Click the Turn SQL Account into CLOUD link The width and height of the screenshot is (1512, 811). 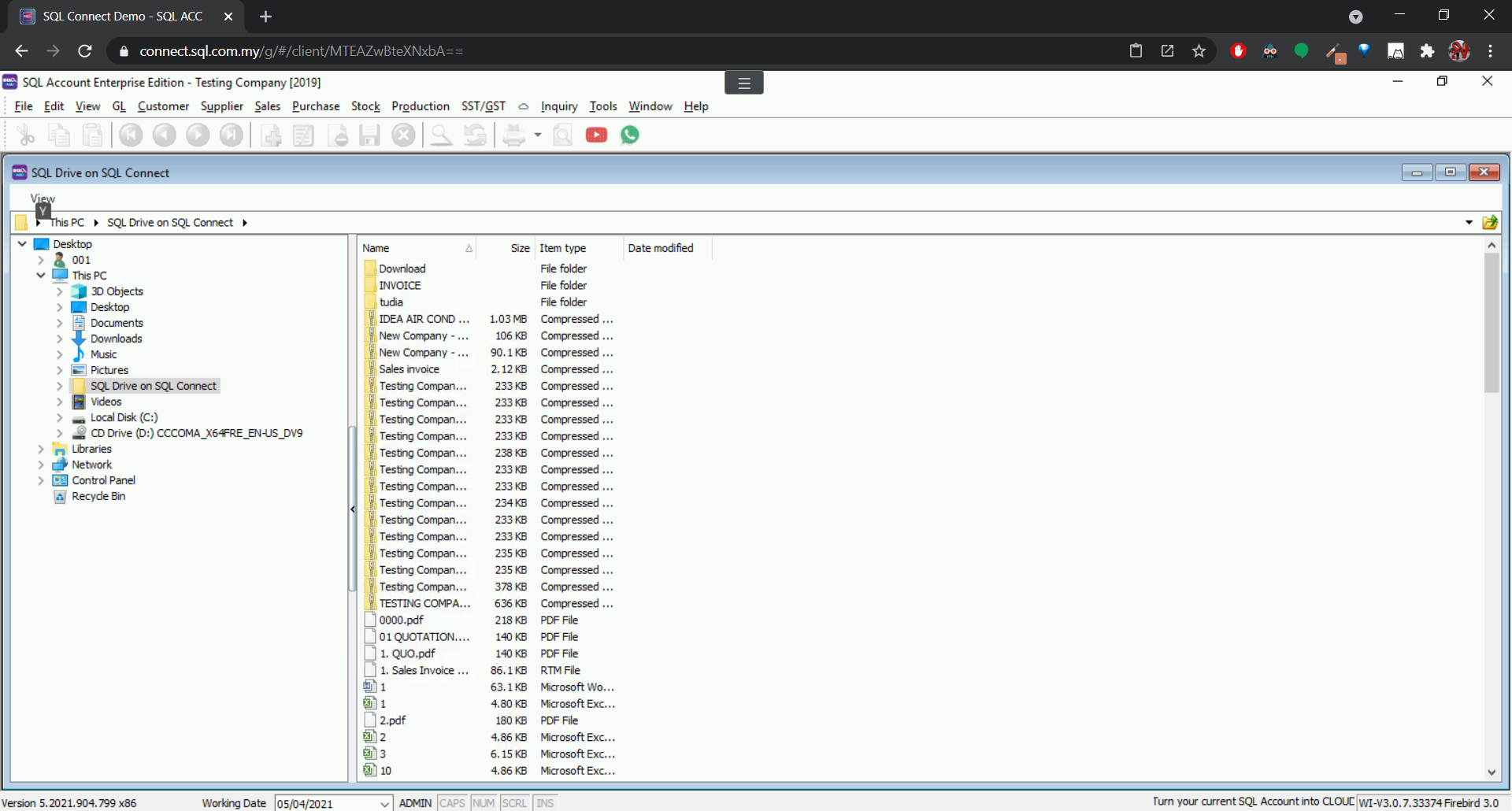(x=1252, y=802)
